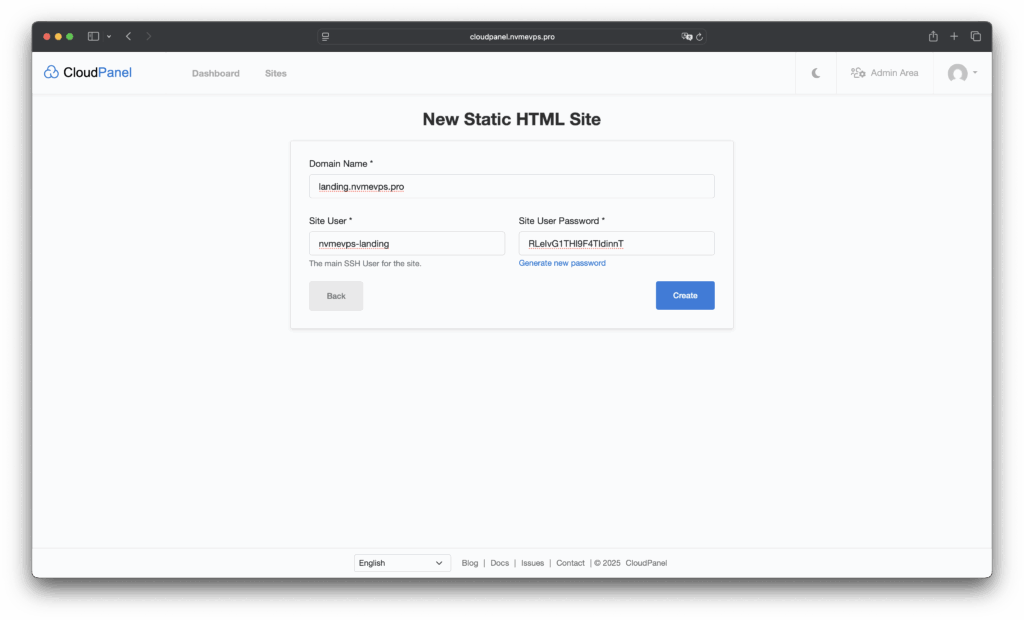The image size is (1024, 620).
Task: Open the English language dropdown
Action: pyautogui.click(x=402, y=563)
